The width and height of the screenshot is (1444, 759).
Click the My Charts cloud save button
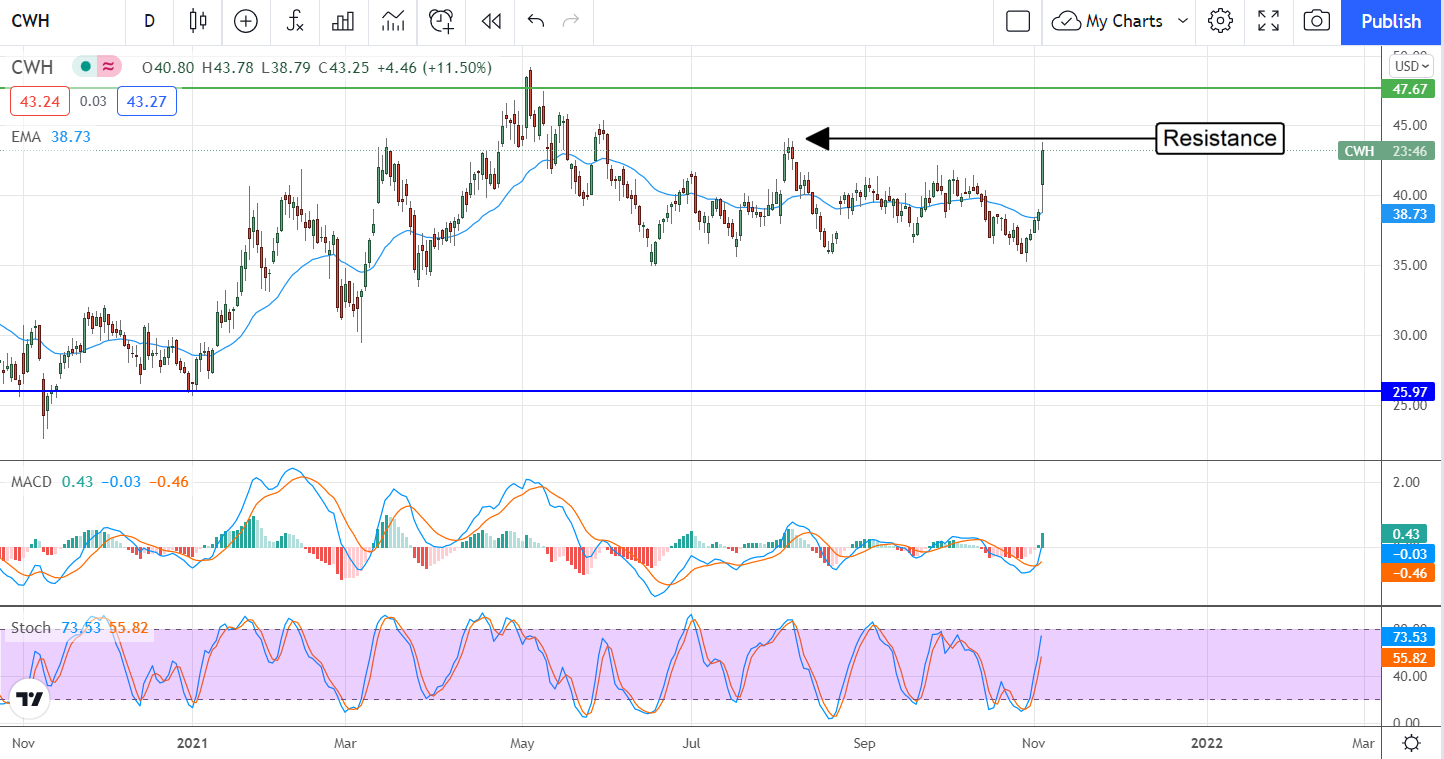click(x=1108, y=21)
